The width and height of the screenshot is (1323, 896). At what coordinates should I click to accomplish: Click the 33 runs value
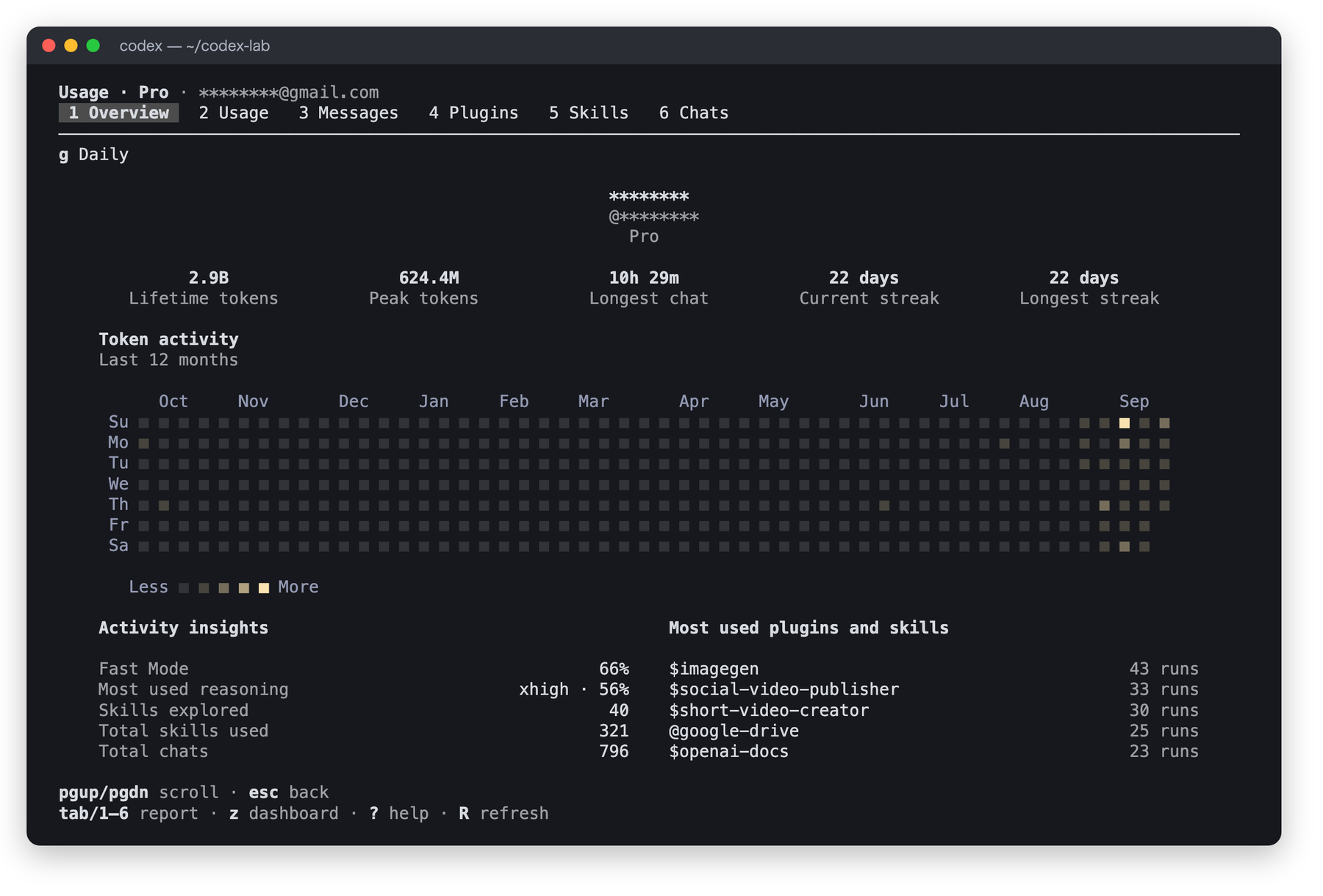pyautogui.click(x=1164, y=689)
